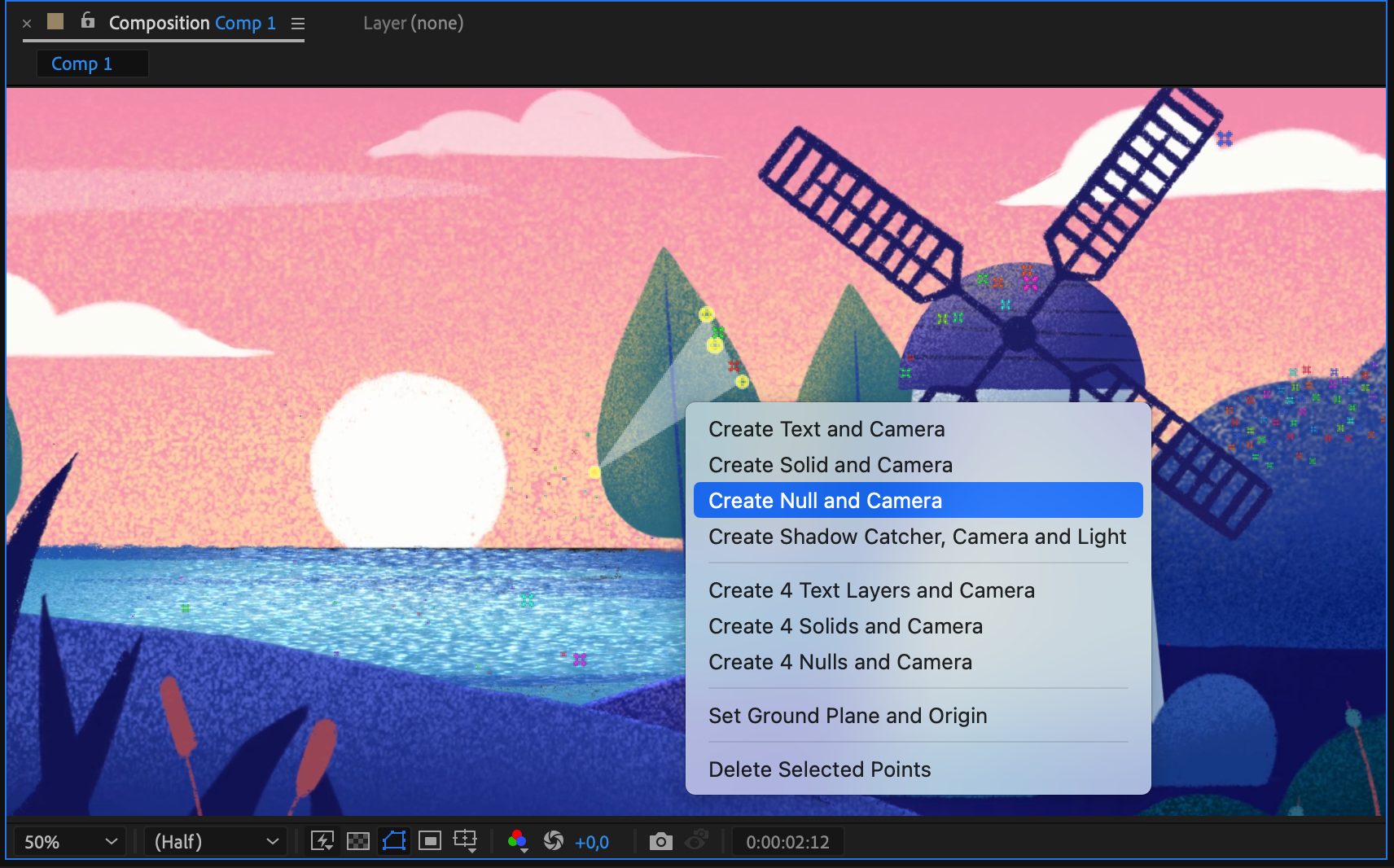Select Set Ground Plane and Origin
The height and width of the screenshot is (868, 1394).
tap(847, 716)
